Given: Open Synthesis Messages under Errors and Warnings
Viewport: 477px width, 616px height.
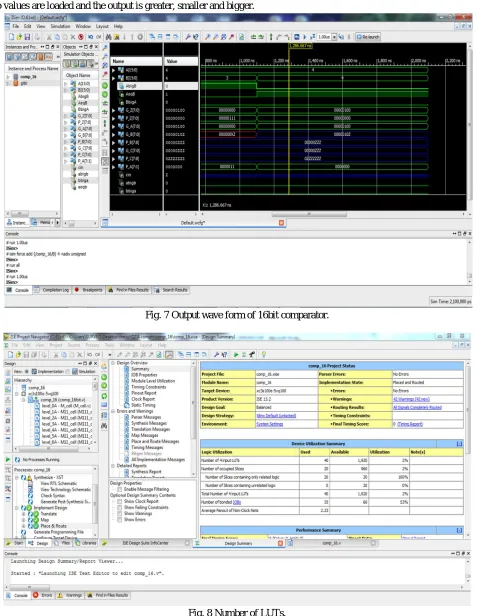Looking at the screenshot, I should (x=149, y=423).
